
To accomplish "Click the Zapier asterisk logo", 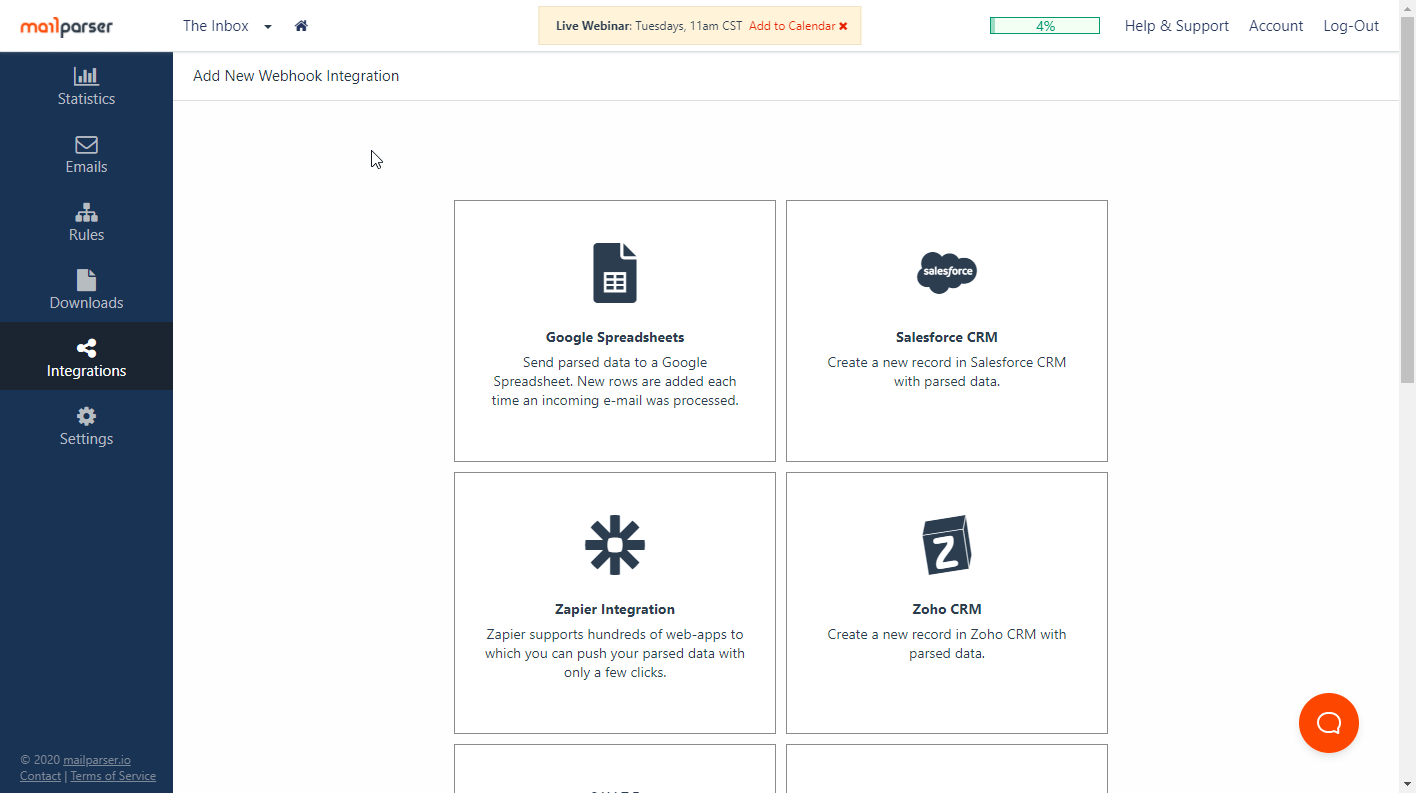I will click(x=615, y=545).
